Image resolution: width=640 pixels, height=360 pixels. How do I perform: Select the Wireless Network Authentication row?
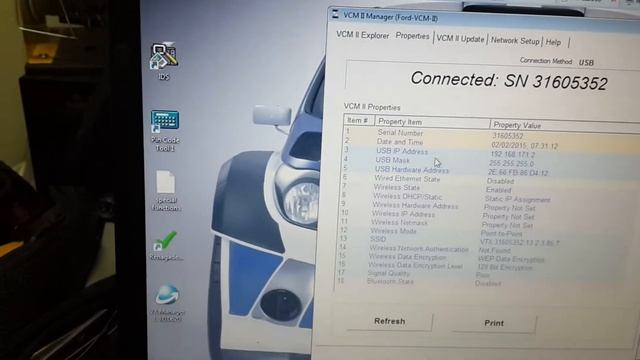[487, 249]
